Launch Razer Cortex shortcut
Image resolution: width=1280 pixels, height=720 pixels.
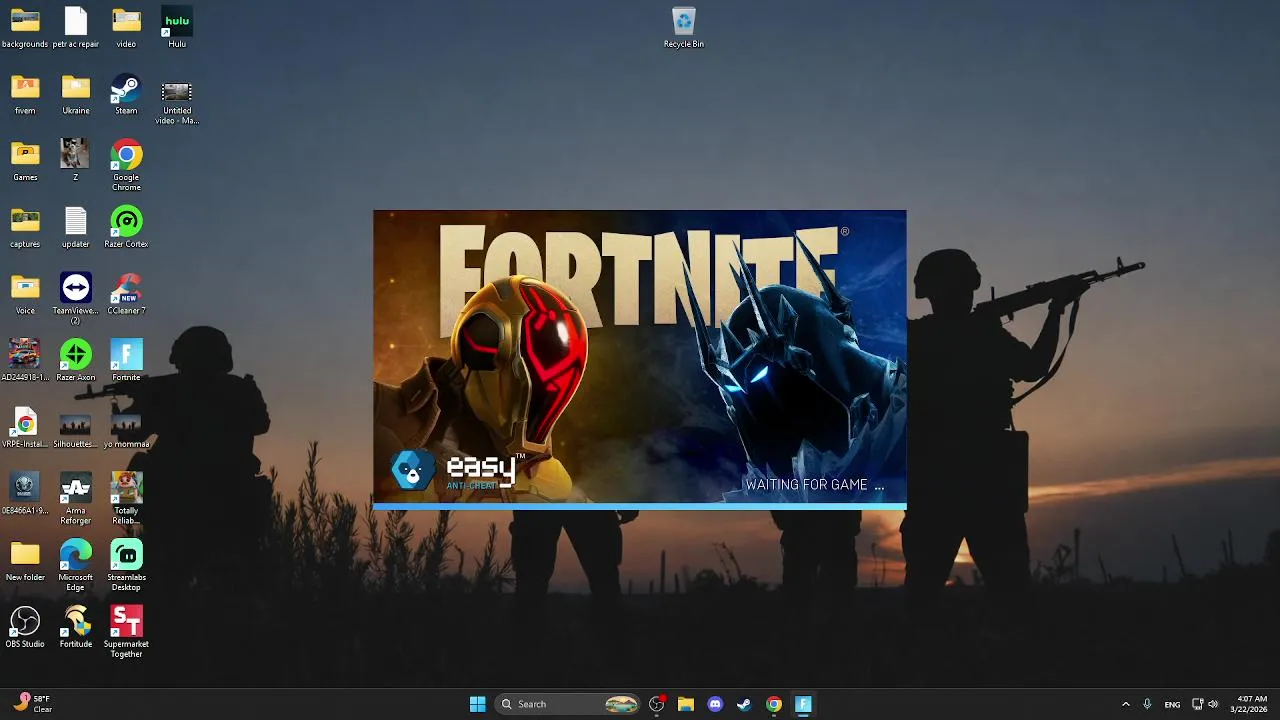[126, 228]
